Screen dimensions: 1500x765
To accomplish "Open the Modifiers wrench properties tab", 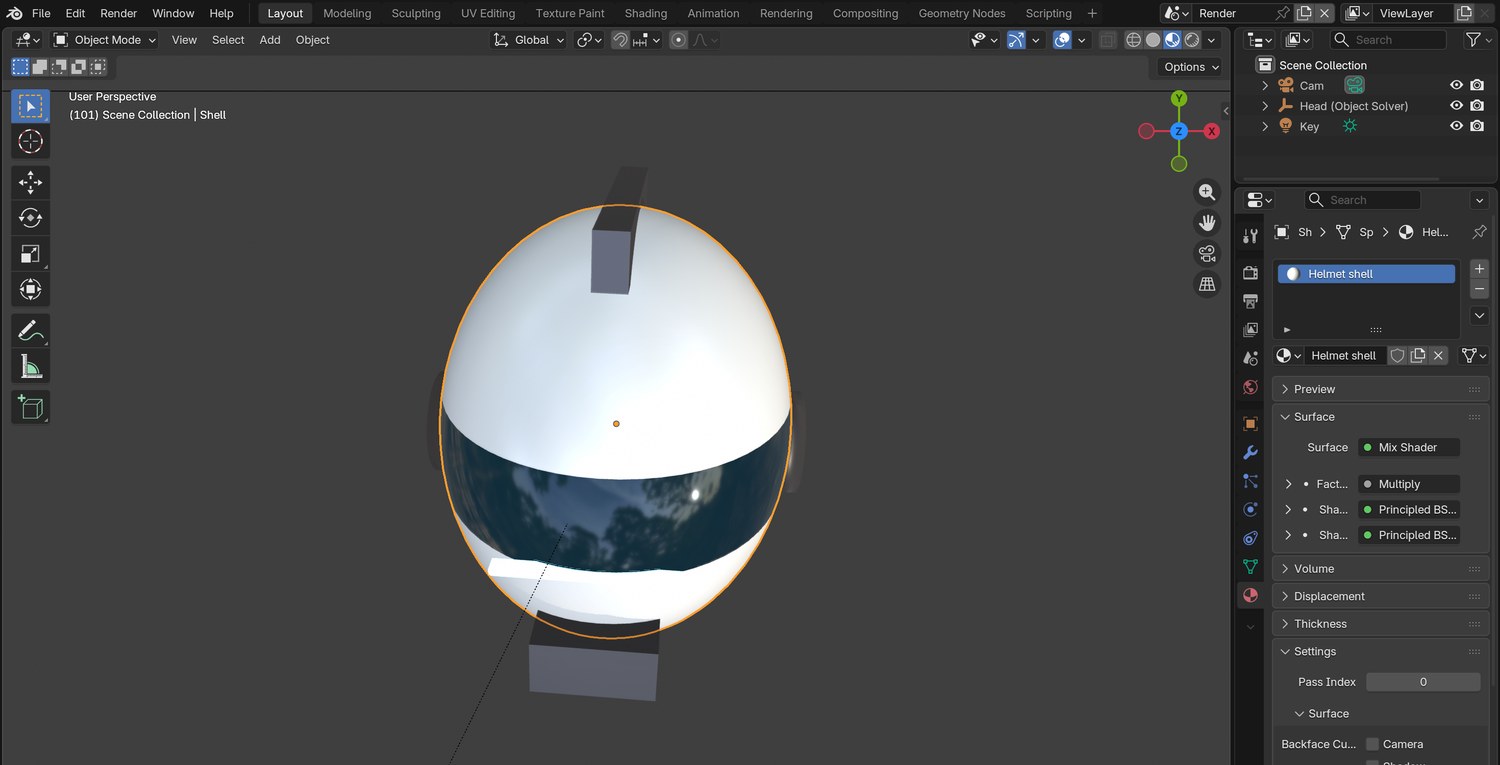I will tap(1250, 453).
